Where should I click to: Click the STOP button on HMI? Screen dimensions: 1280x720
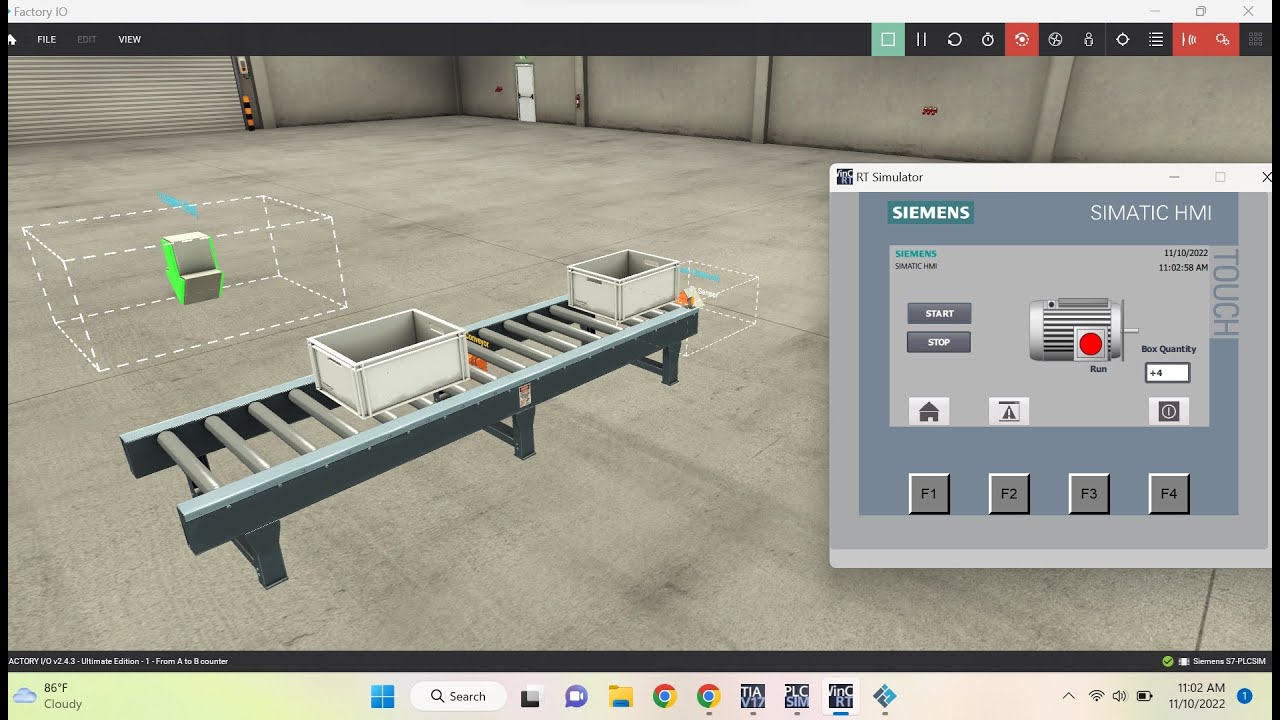click(939, 342)
